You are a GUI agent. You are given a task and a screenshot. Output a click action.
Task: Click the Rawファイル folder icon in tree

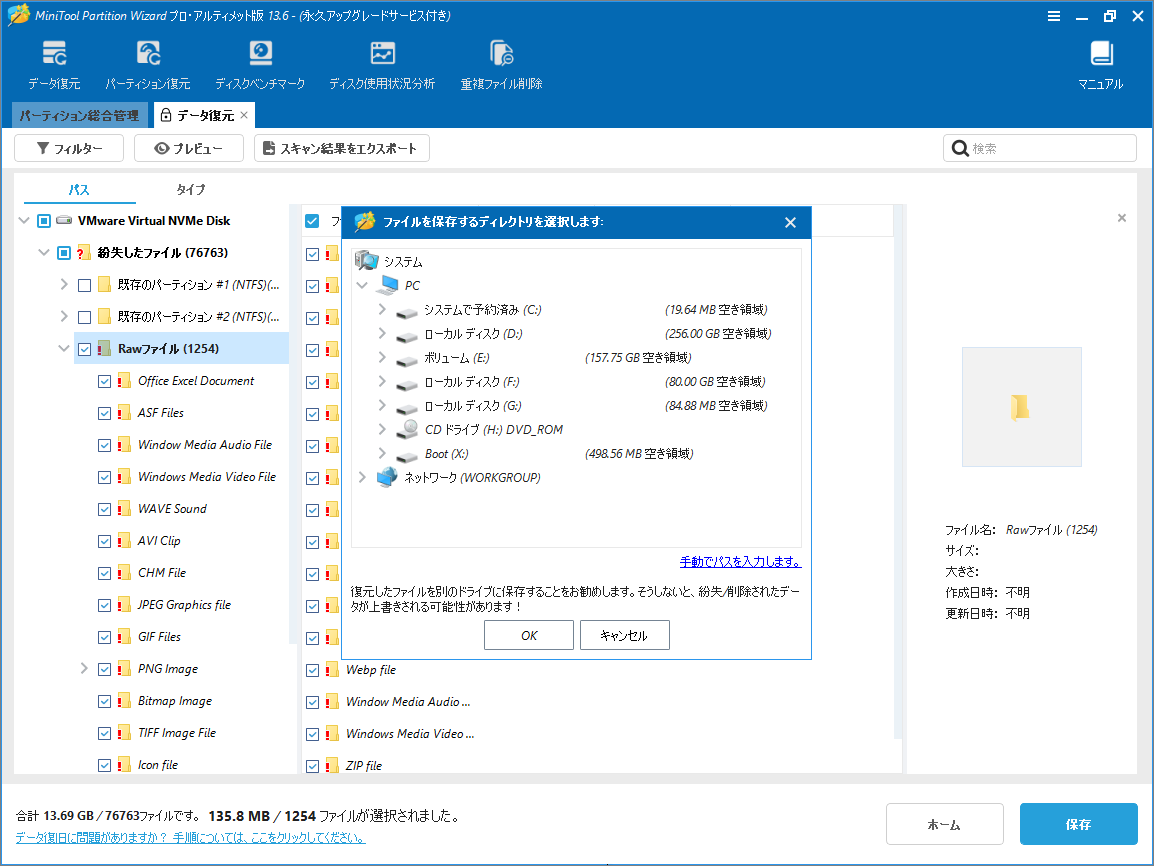pyautogui.click(x=104, y=349)
